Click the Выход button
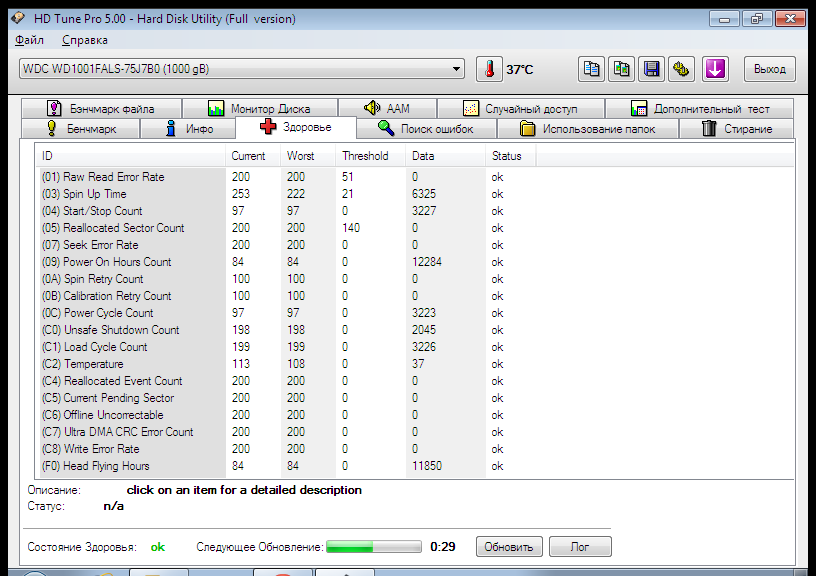Image resolution: width=816 pixels, height=576 pixels. point(770,69)
